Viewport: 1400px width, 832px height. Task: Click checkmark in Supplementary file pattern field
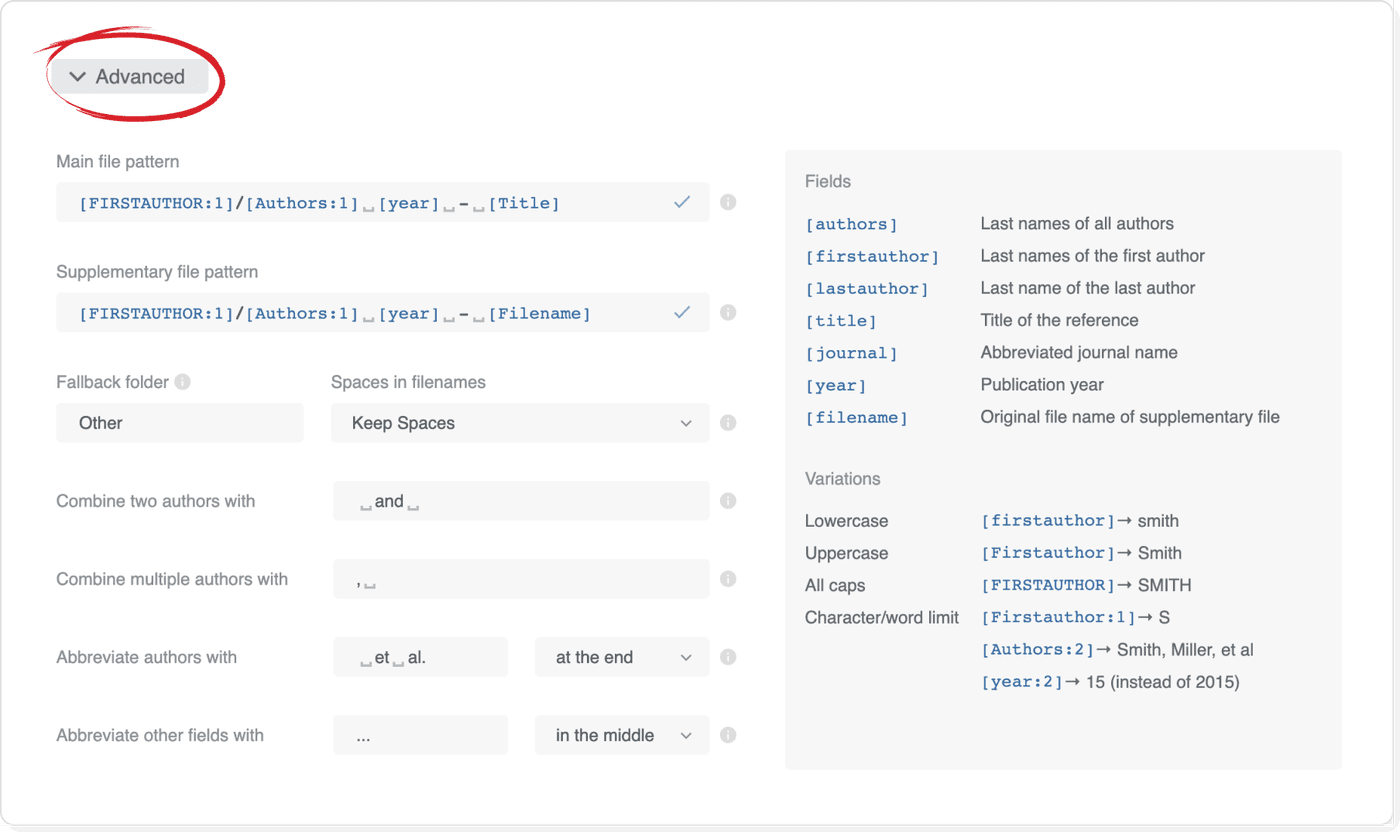tap(682, 312)
